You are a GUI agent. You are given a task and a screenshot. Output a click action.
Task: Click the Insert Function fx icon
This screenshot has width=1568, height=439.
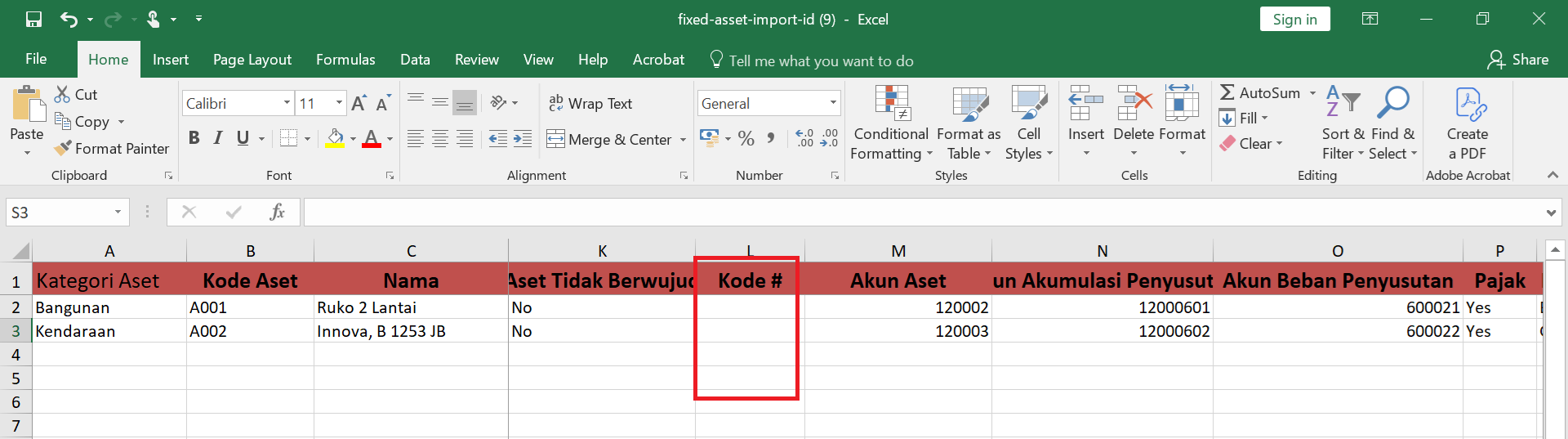coord(277,213)
